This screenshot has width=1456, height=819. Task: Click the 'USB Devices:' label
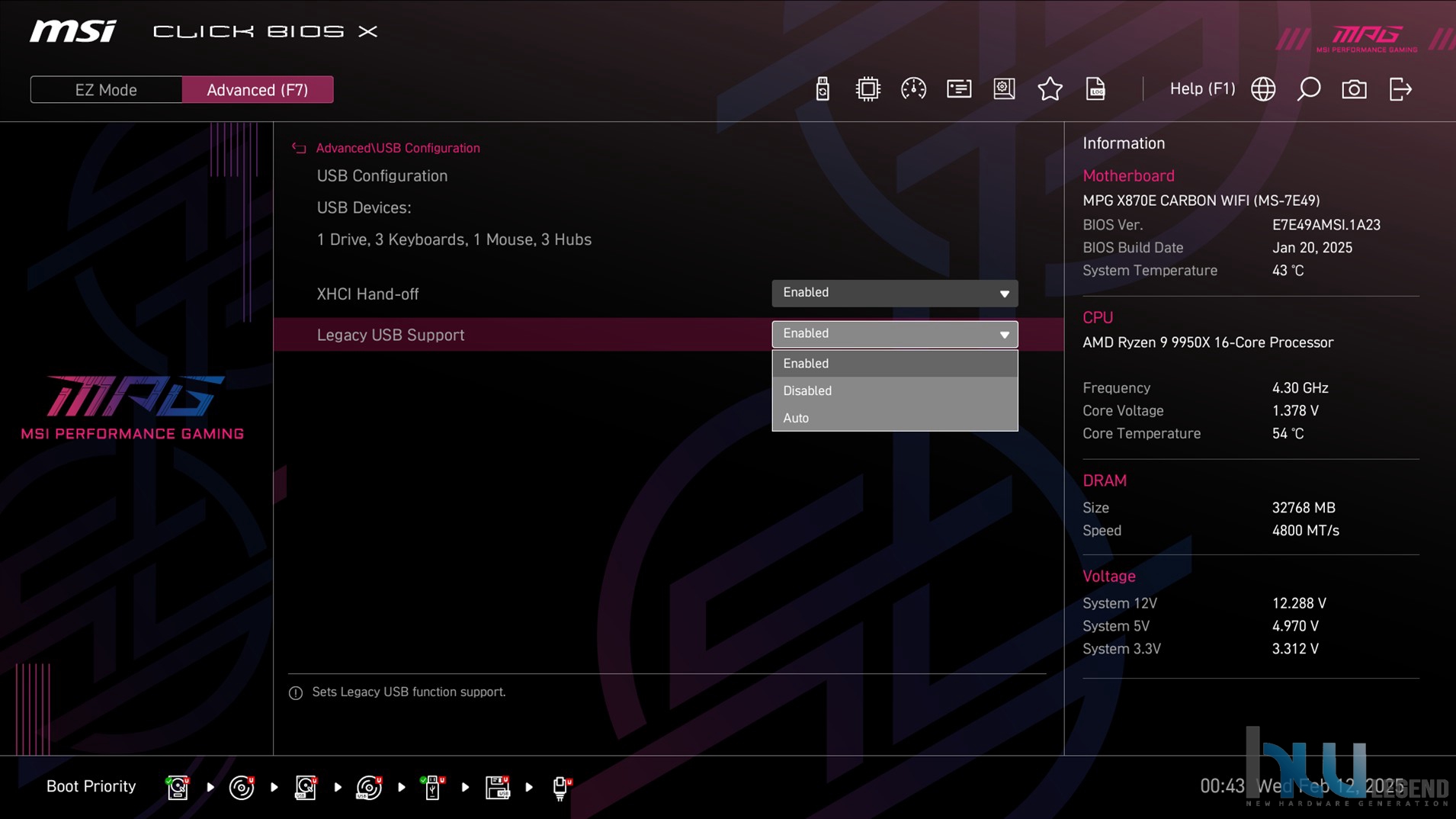tap(364, 207)
